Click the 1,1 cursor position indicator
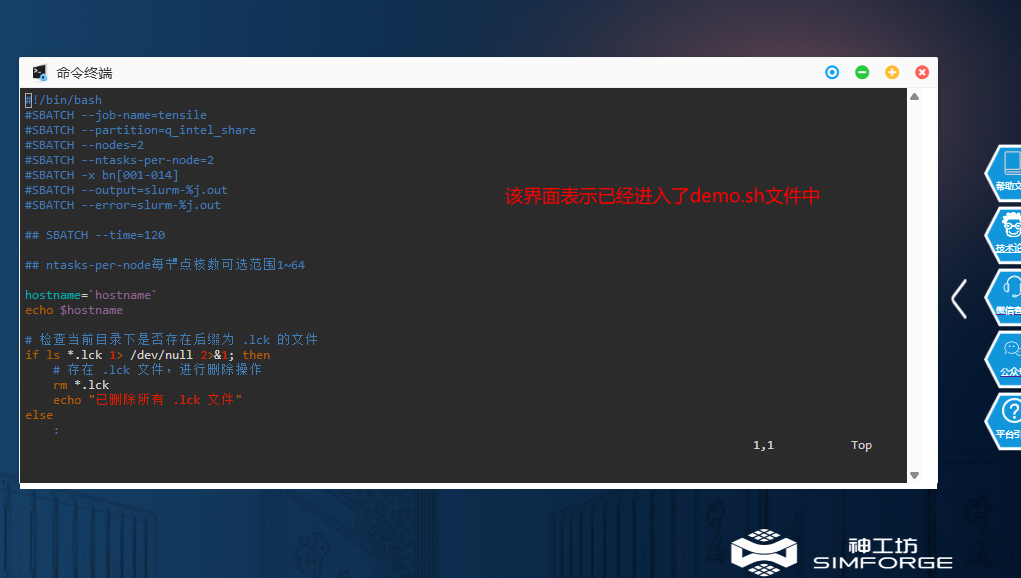Screen dimensions: 1021x578 (x=763, y=445)
